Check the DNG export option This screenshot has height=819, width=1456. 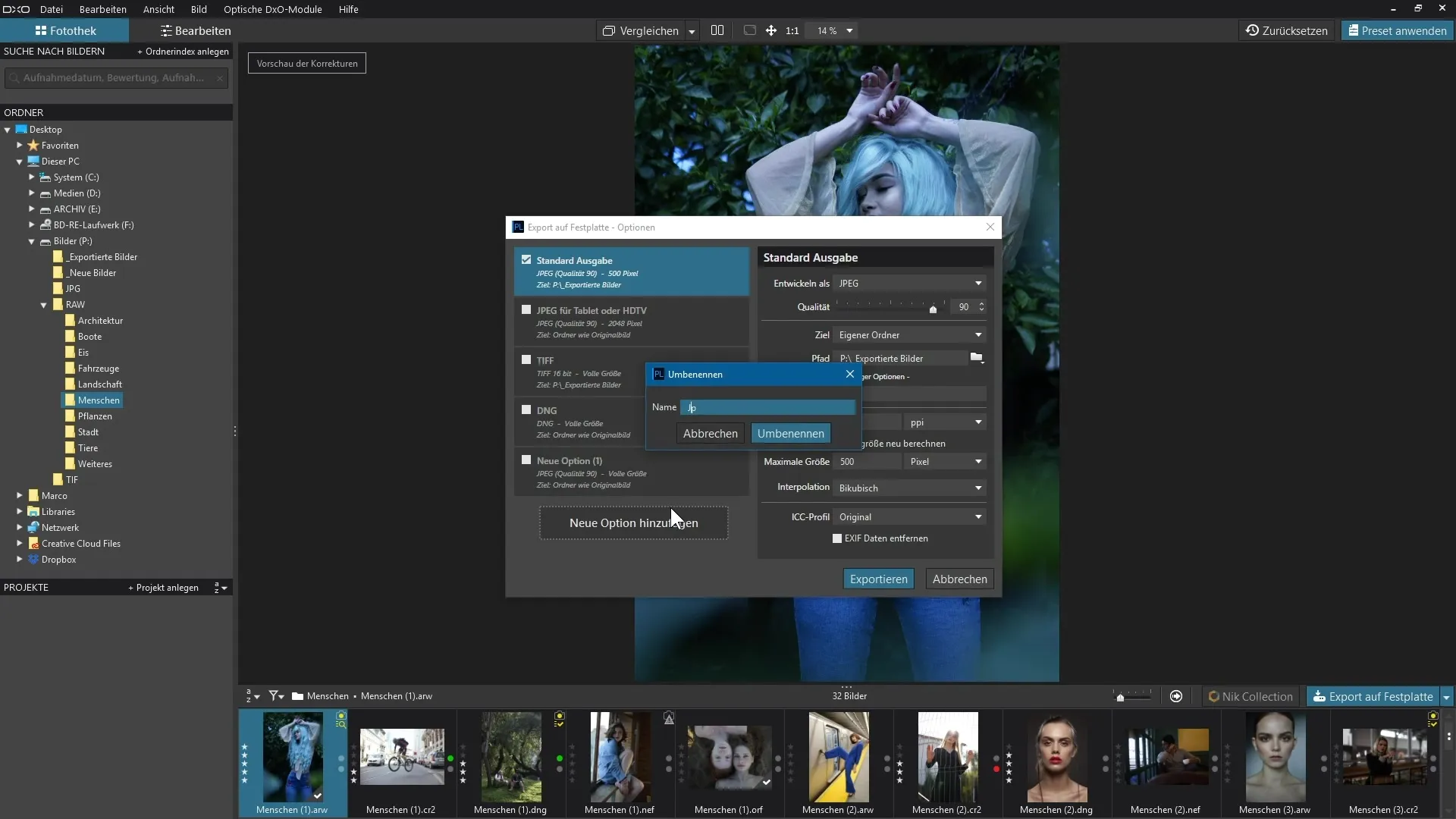(526, 409)
